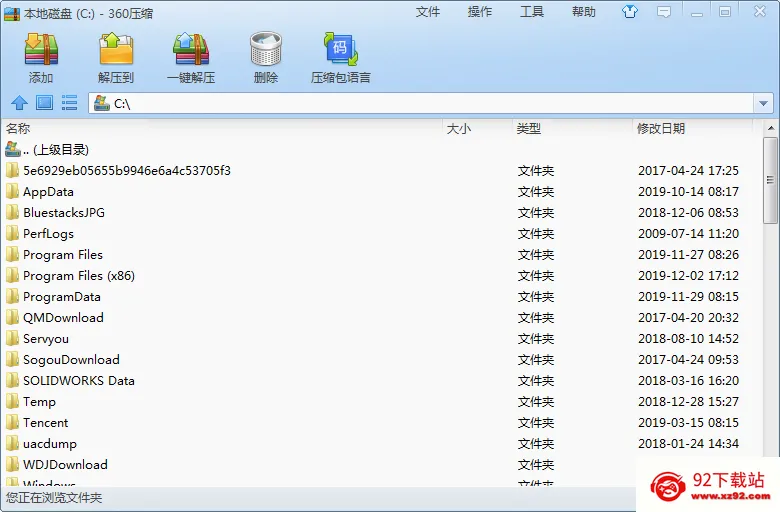Click the icon of 上级目录 row
Image resolution: width=780 pixels, height=512 pixels.
12,149
